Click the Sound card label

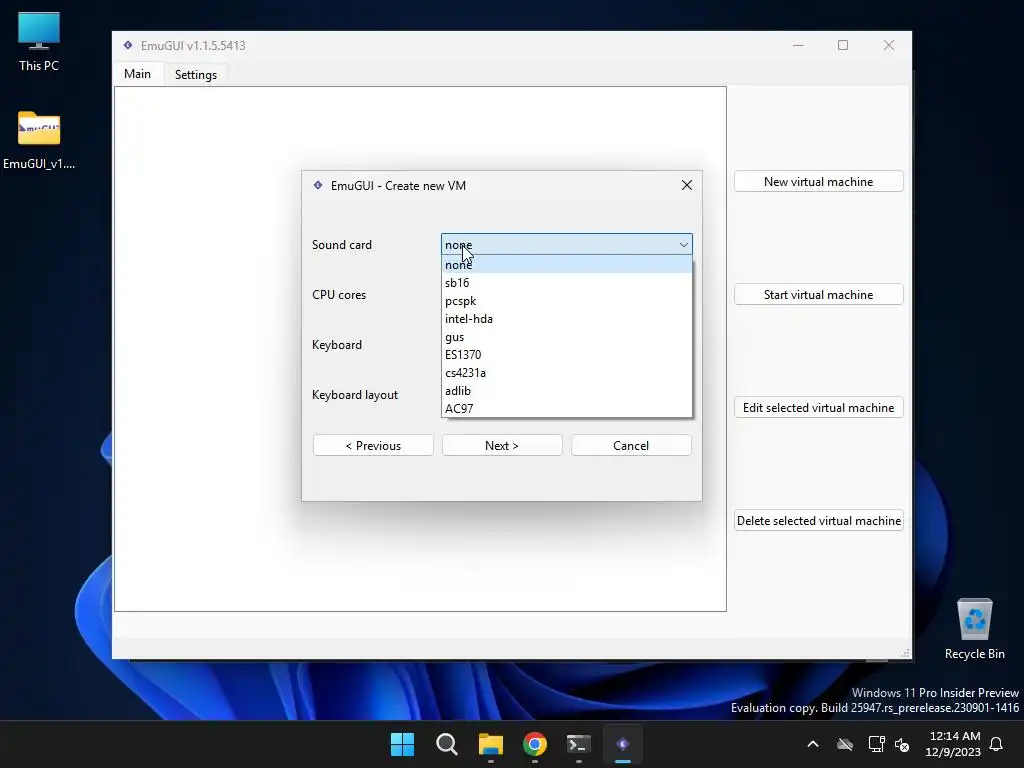[x=342, y=245]
